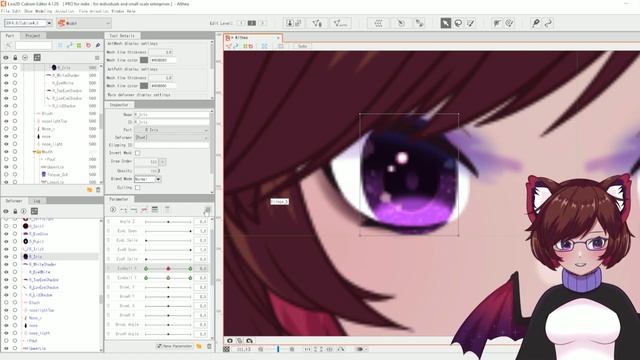640x360 pixels.
Task: Click the grid icon in Deformer panel header
Action: 34,211
